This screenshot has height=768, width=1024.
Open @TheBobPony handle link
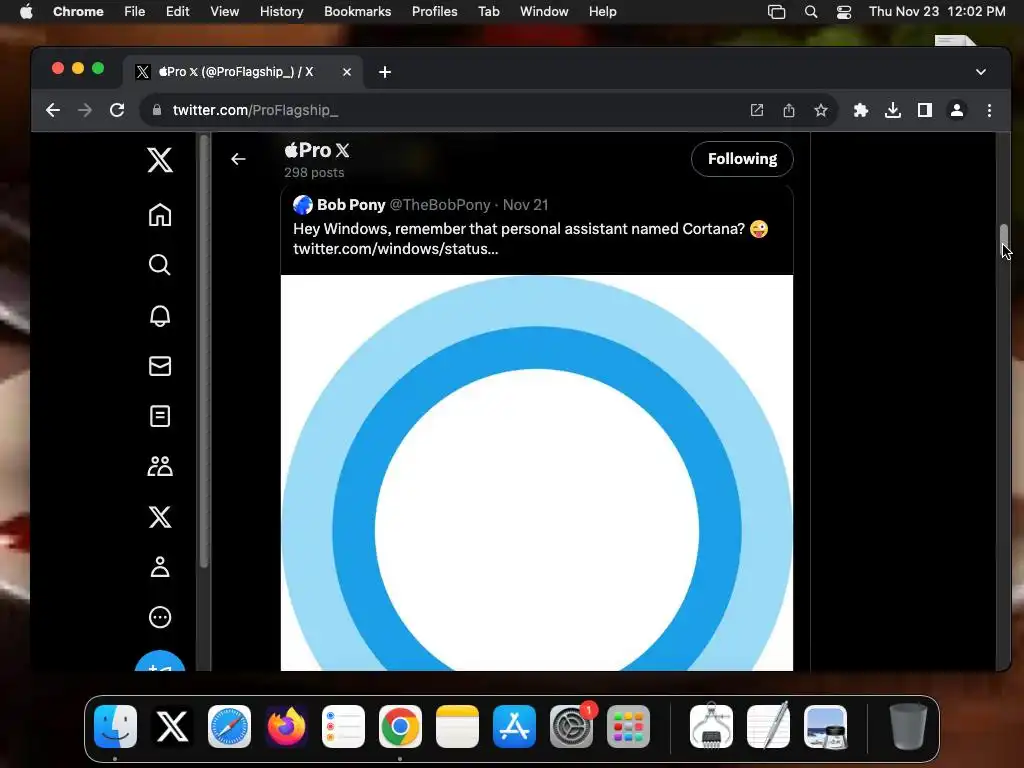click(x=440, y=204)
